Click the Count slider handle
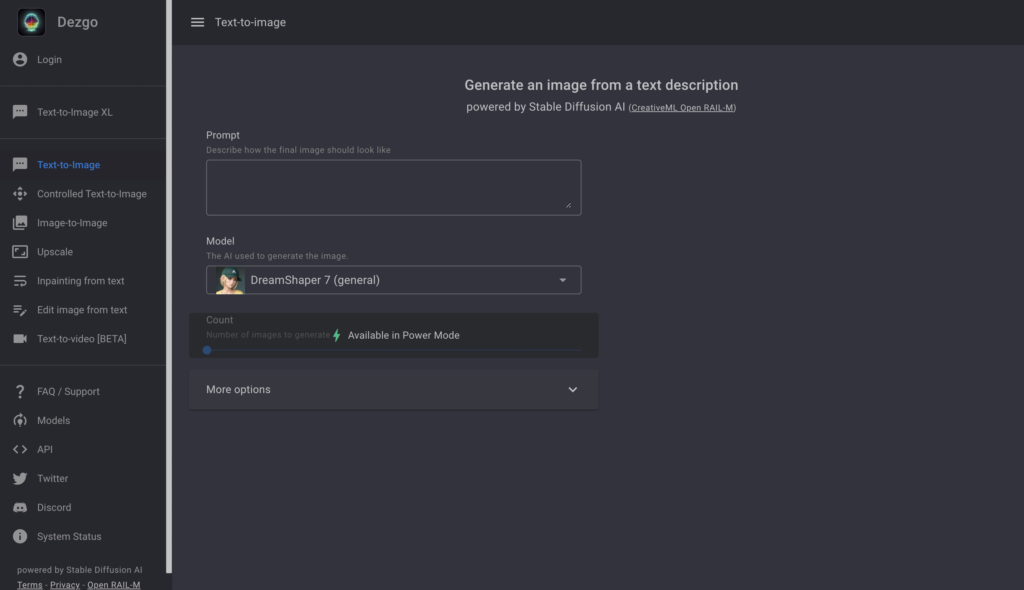This screenshot has width=1024, height=590. (207, 350)
